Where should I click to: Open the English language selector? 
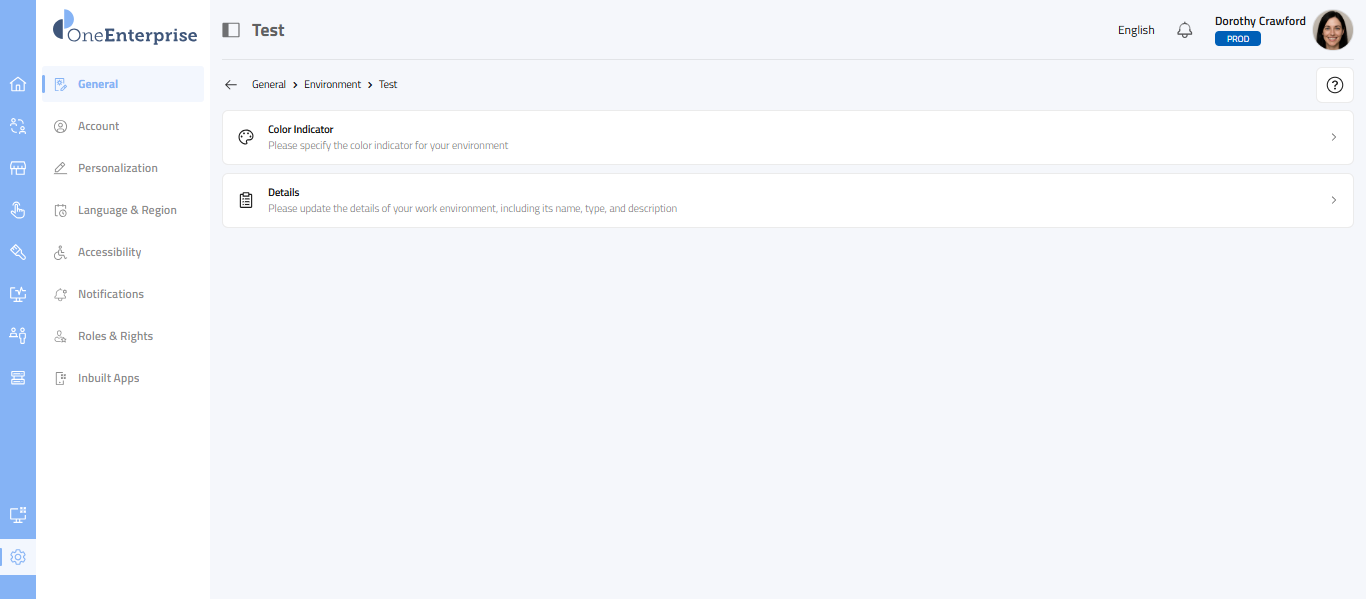click(x=1136, y=30)
